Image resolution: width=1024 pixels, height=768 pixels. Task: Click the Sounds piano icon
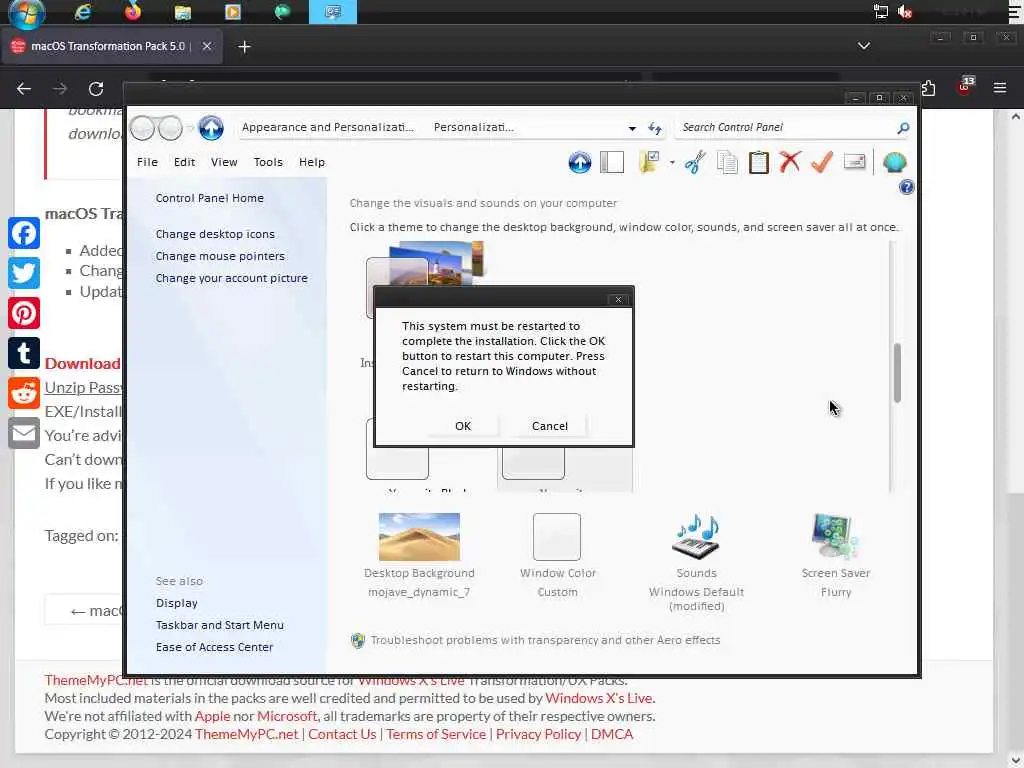click(x=696, y=537)
